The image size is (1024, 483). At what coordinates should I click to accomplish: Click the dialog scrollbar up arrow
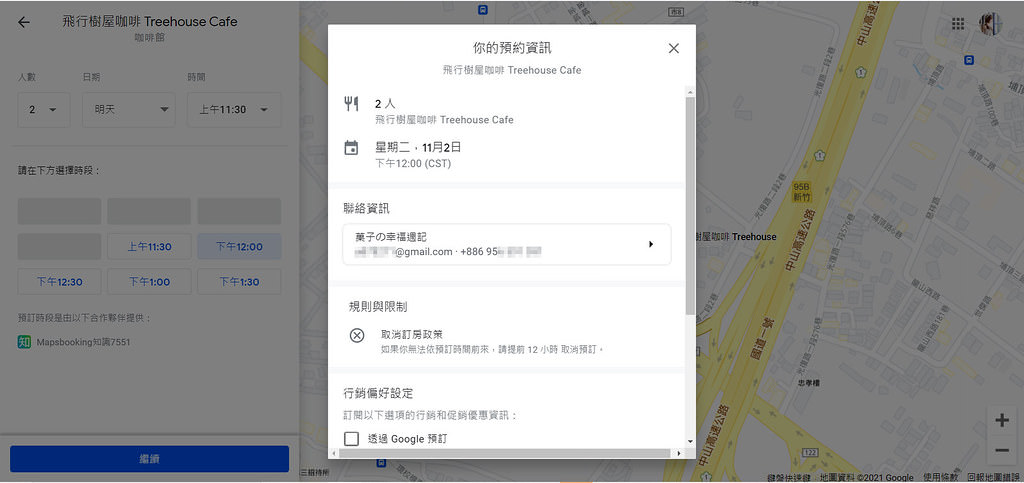[x=690, y=91]
